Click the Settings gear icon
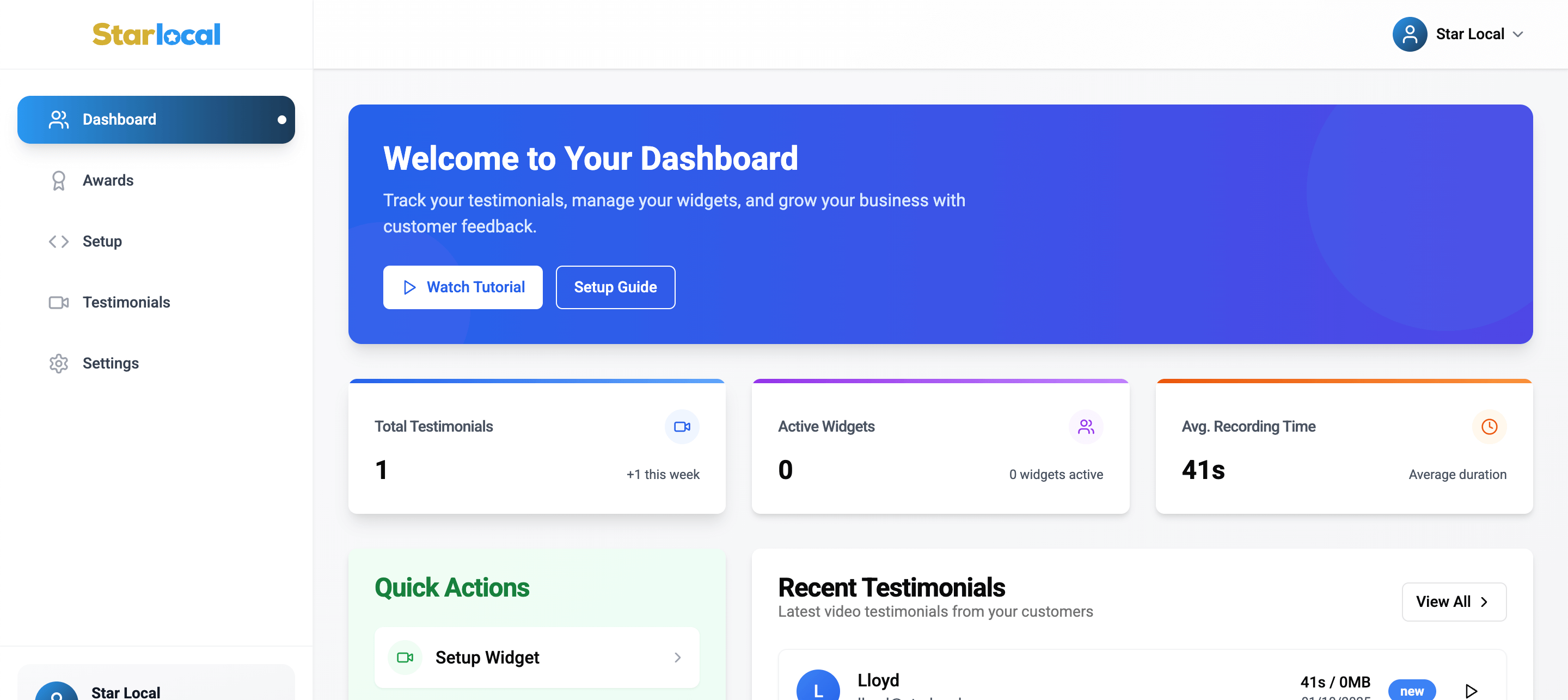 click(58, 363)
